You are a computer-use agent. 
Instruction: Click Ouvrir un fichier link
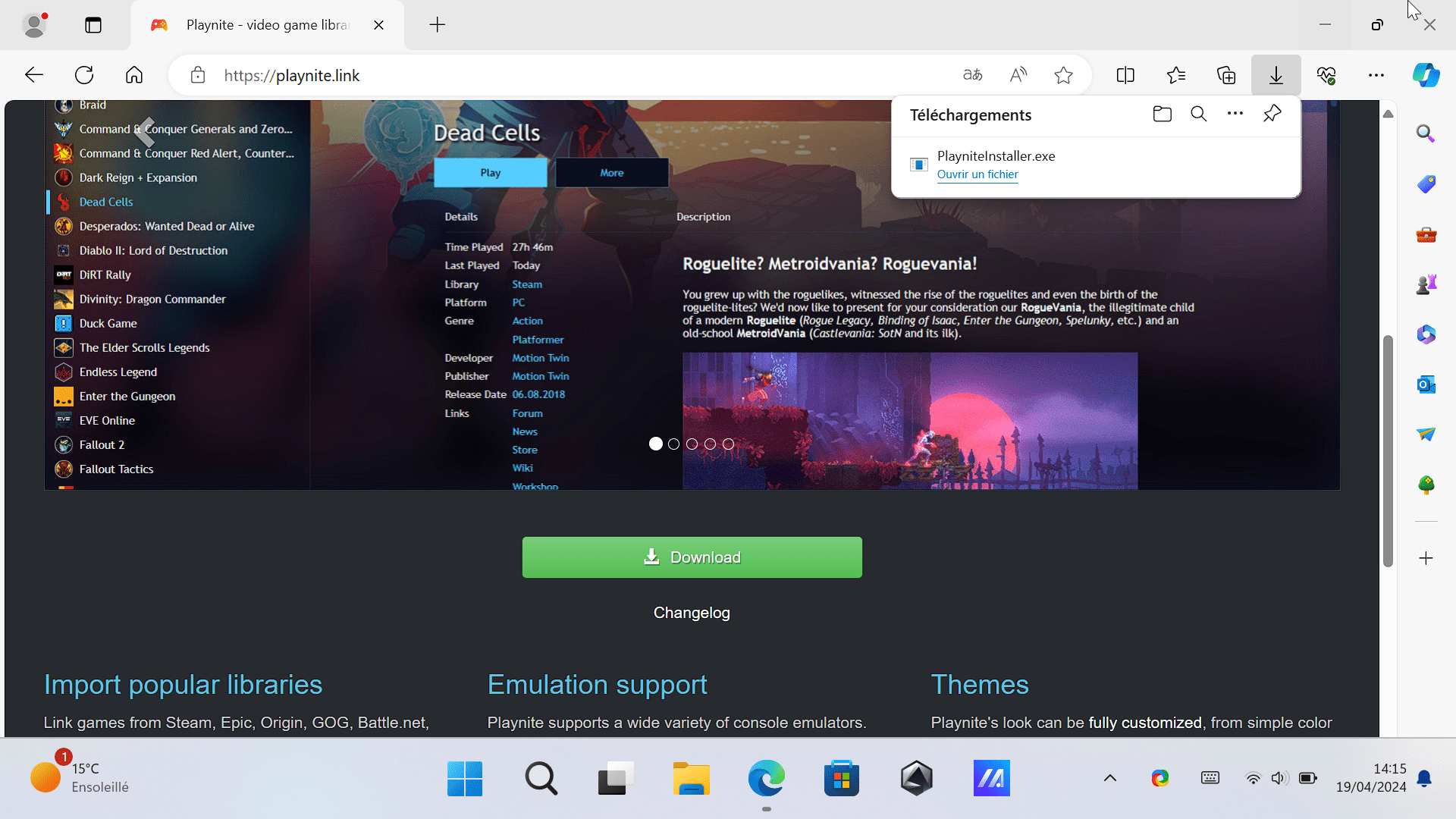(x=977, y=174)
